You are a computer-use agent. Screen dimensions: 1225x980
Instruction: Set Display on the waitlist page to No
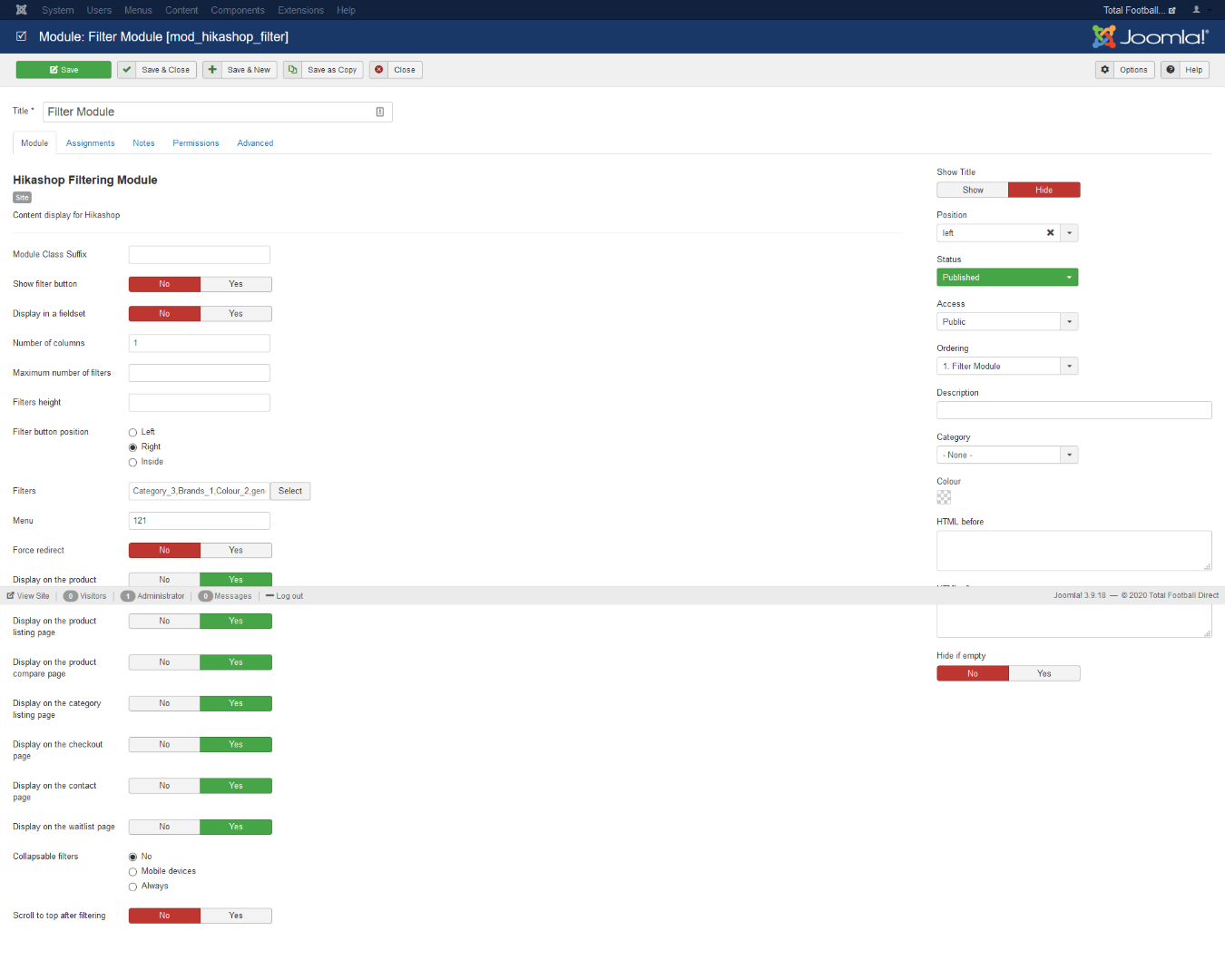tap(164, 827)
